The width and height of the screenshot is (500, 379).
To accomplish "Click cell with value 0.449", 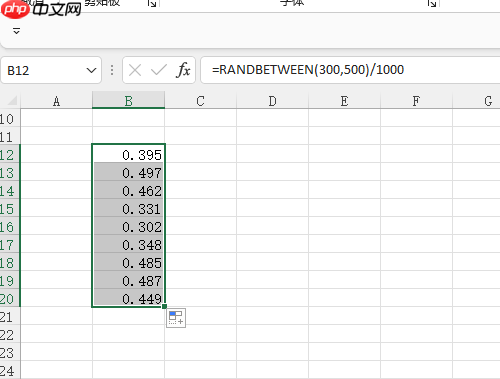I will tap(128, 298).
